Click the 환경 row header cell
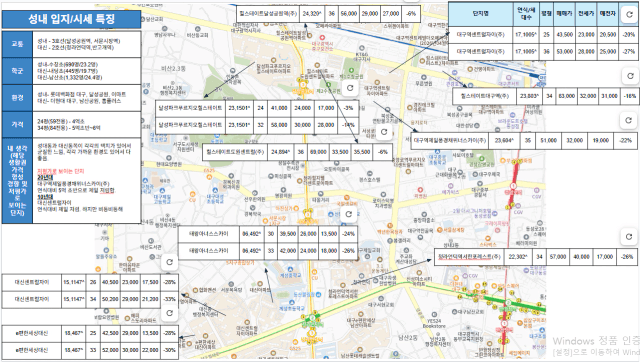The width and height of the screenshot is (640, 362). [17, 98]
